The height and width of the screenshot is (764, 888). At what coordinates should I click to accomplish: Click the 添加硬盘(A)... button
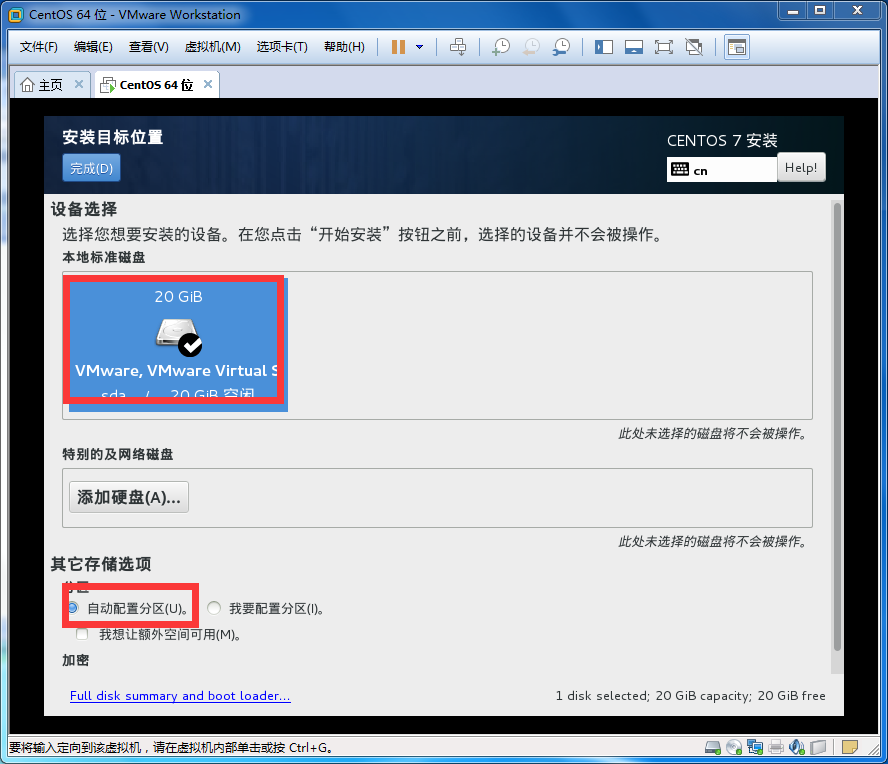128,497
